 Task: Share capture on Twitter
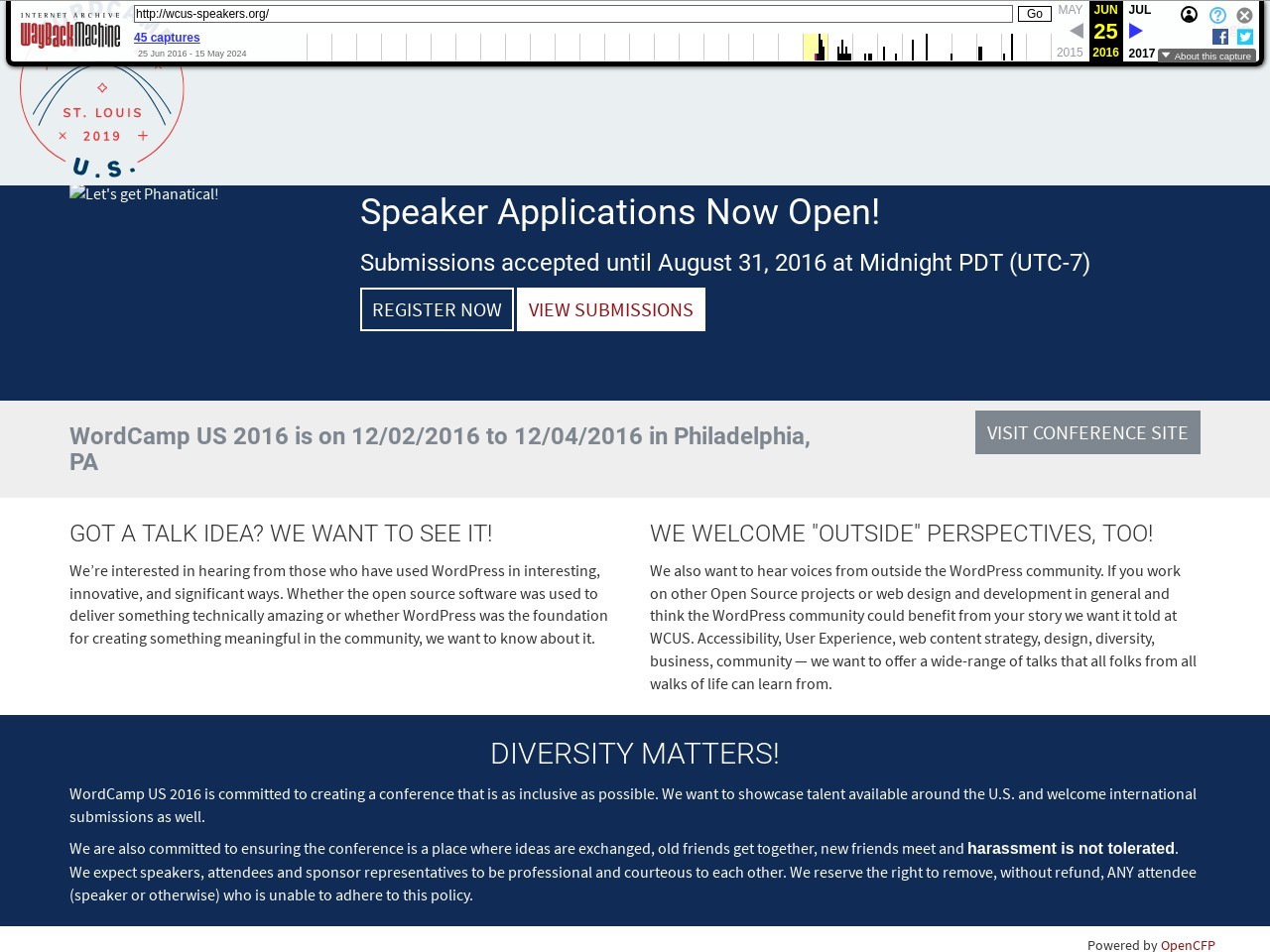tap(1245, 37)
